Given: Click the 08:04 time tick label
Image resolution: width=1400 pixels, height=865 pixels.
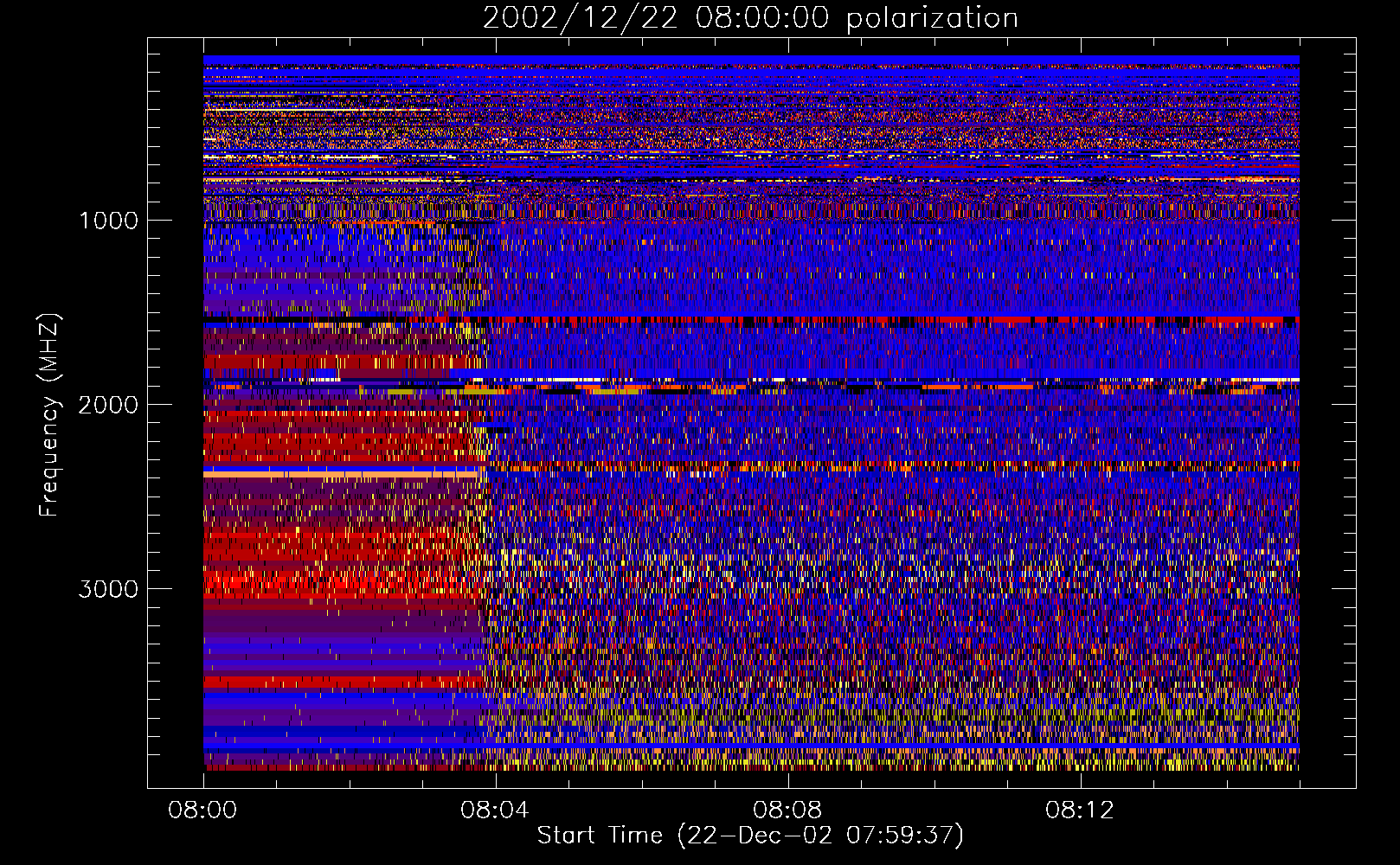Looking at the screenshot, I should tap(495, 811).
